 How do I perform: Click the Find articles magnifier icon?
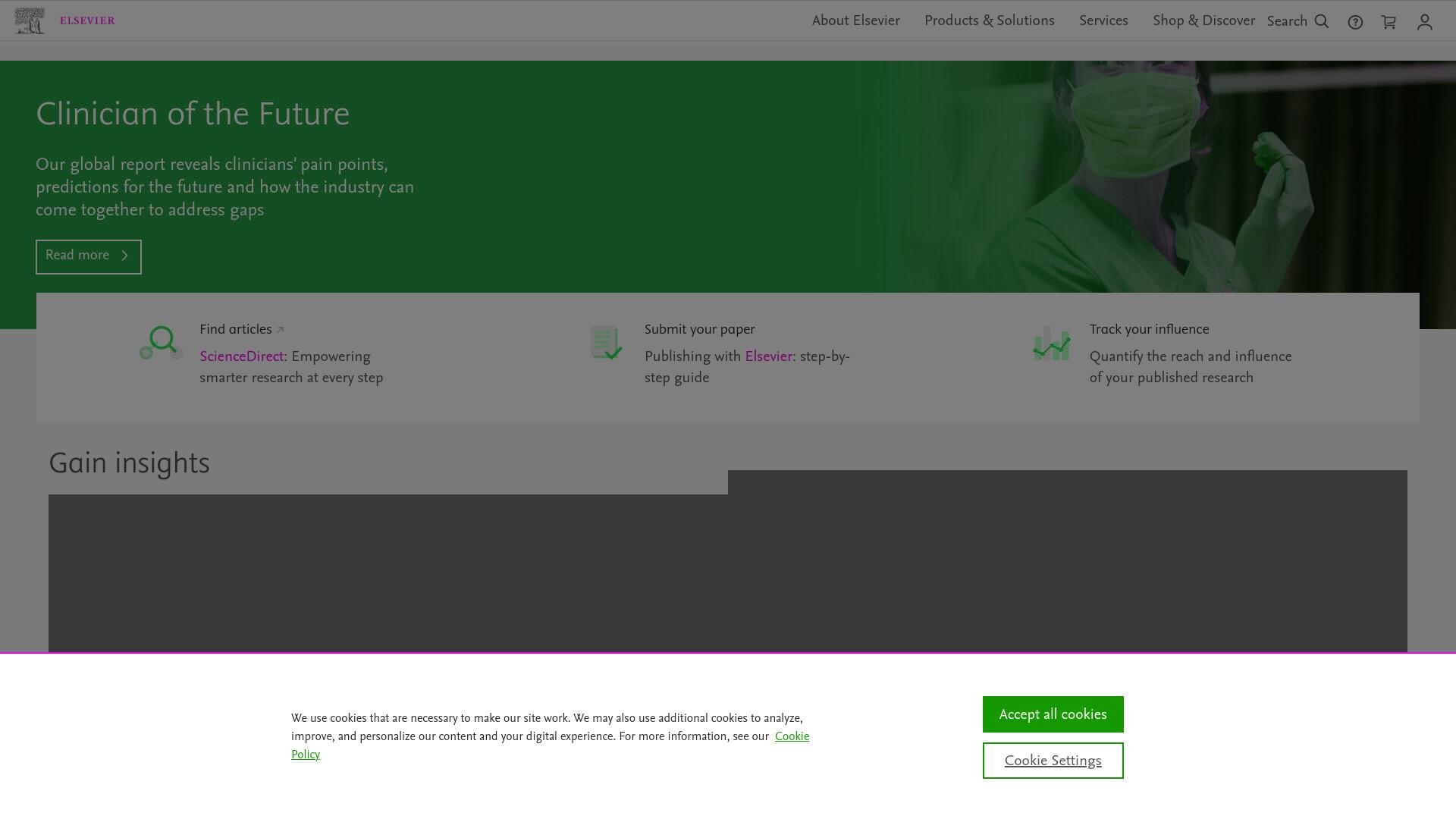click(x=162, y=343)
